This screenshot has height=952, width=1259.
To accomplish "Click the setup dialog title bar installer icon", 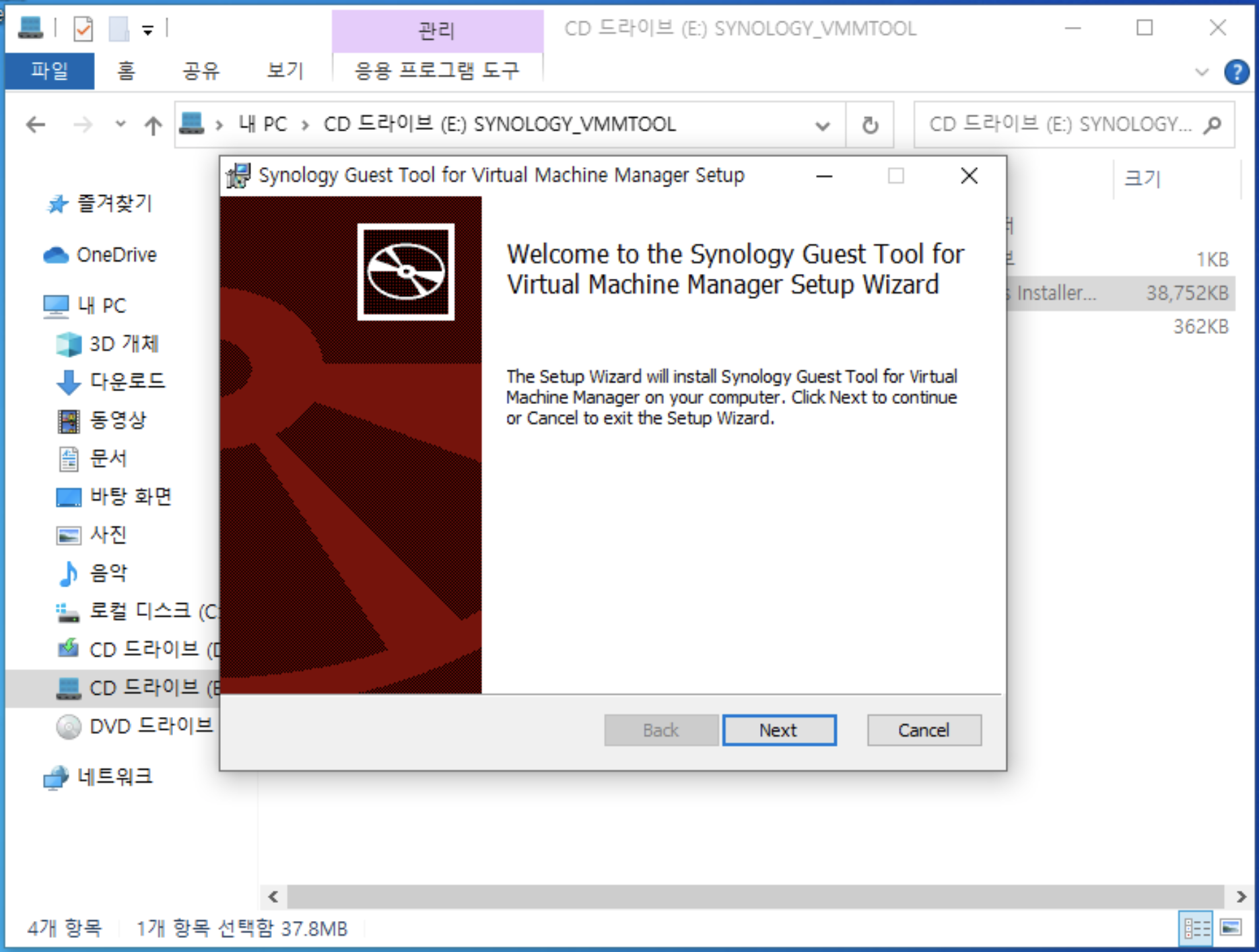I will tap(238, 176).
